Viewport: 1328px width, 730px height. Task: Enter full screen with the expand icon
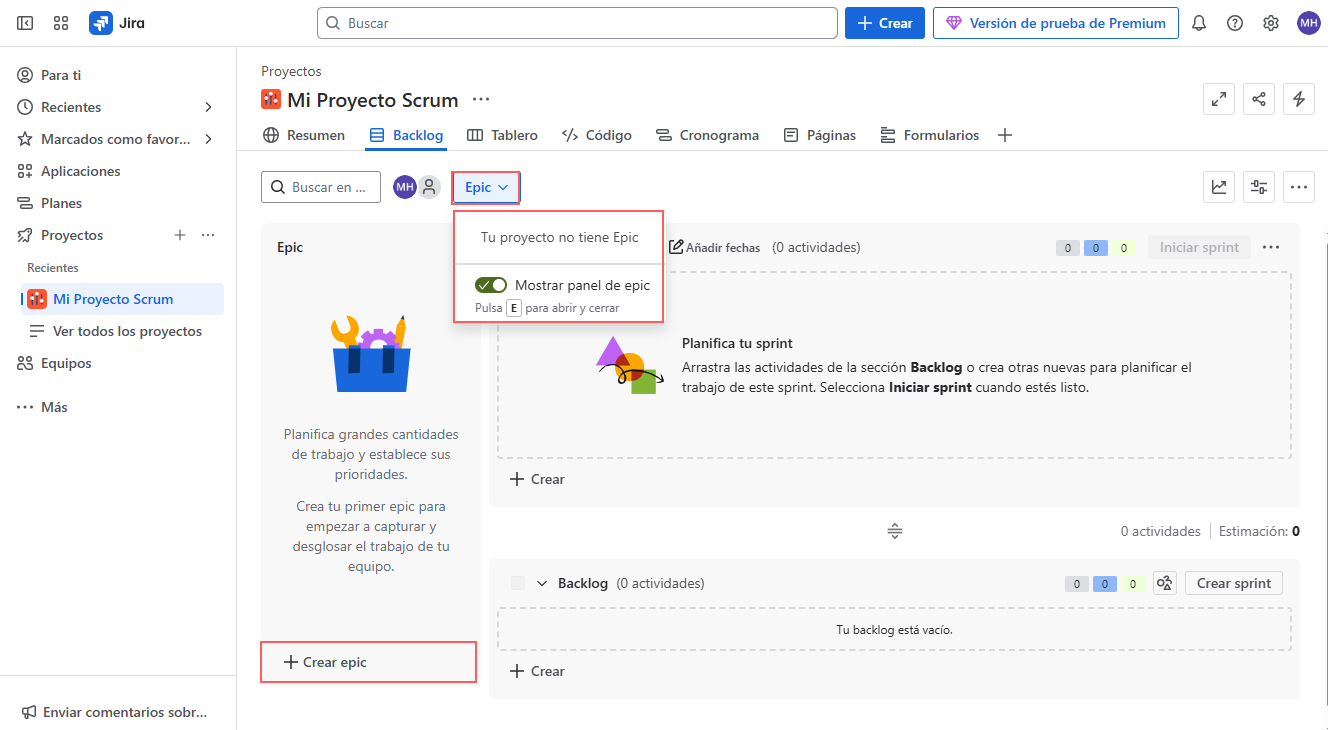click(1219, 99)
